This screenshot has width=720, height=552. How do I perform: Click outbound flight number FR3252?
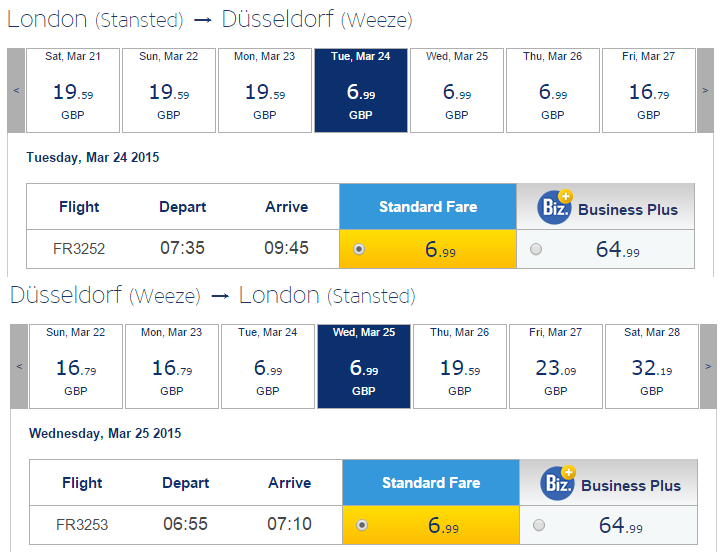[79, 248]
